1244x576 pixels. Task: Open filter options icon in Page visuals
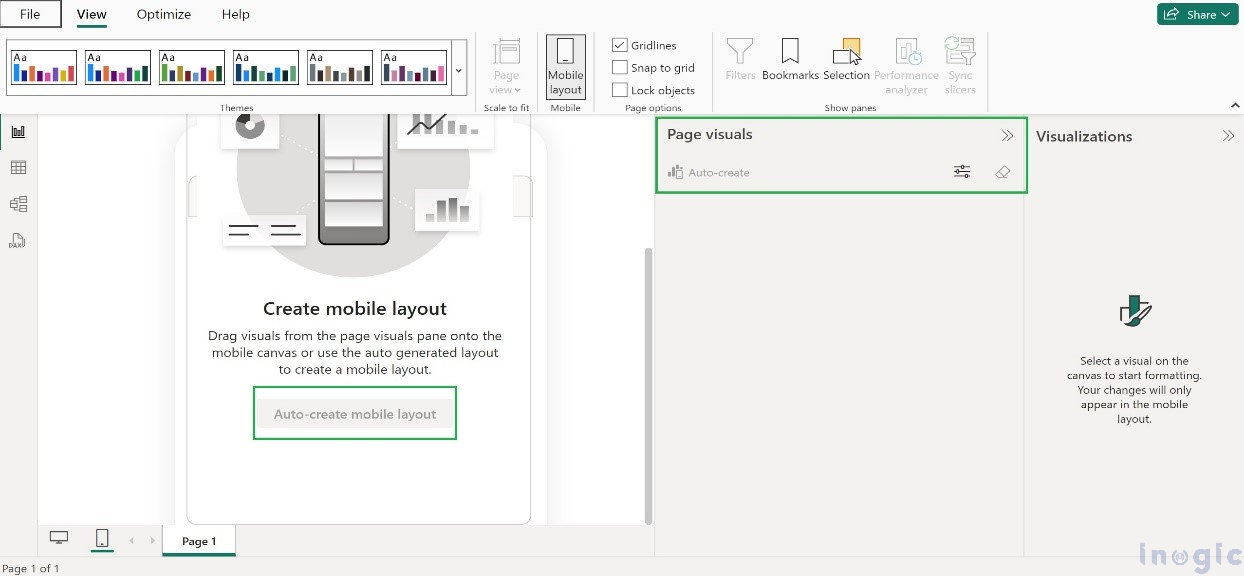click(962, 172)
